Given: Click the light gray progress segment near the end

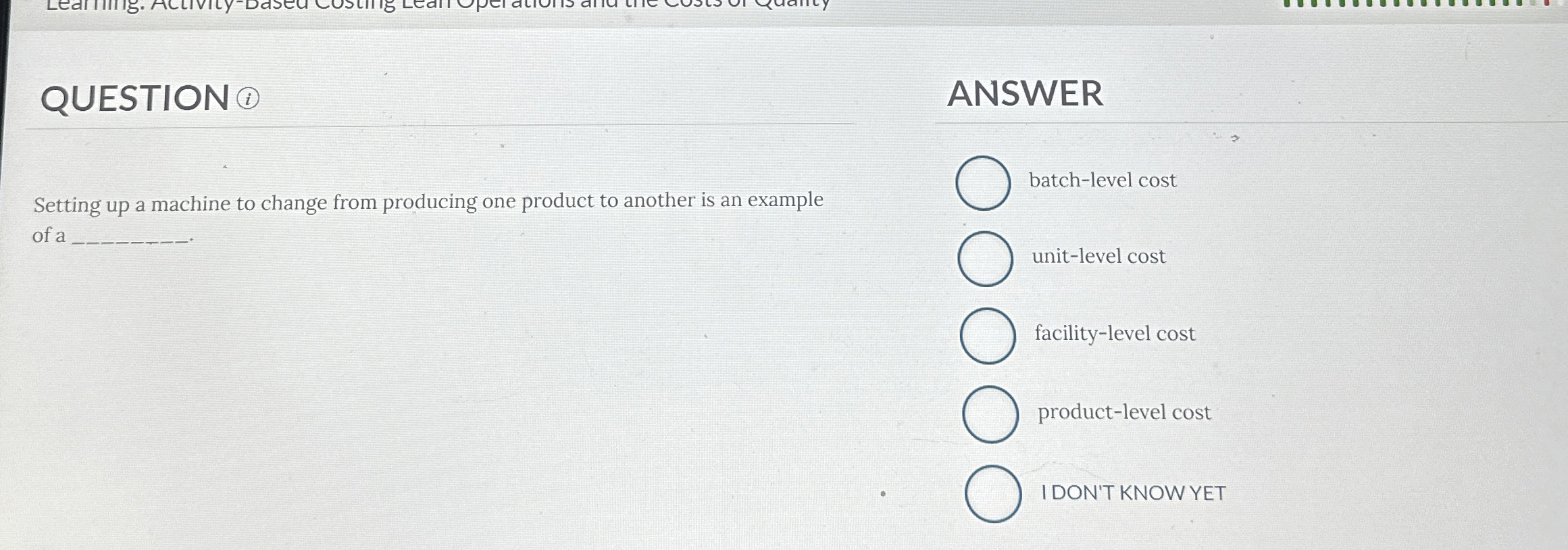Looking at the screenshot, I should click(1534, 4).
